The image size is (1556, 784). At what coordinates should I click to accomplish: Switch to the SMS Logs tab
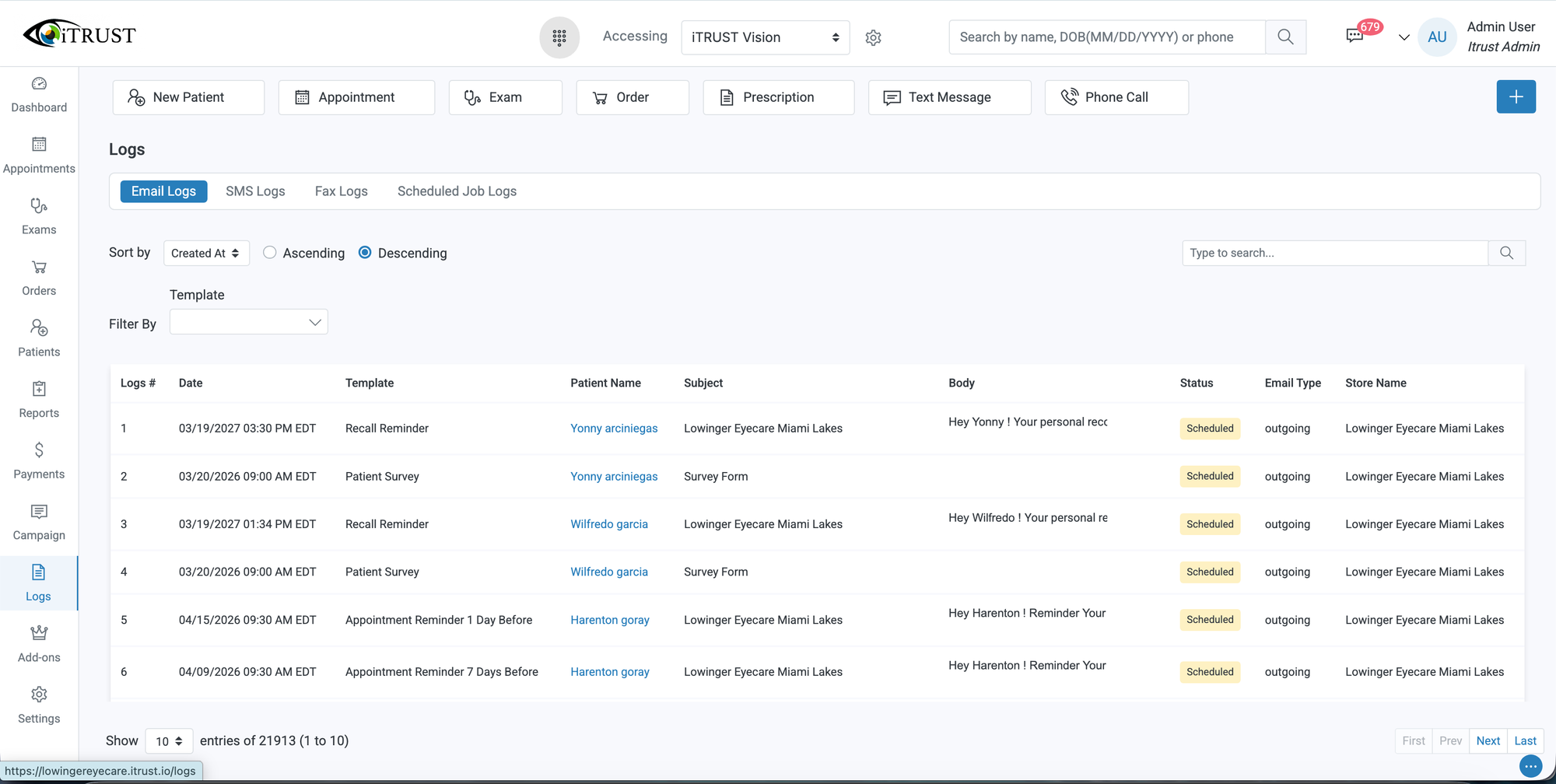pos(255,191)
